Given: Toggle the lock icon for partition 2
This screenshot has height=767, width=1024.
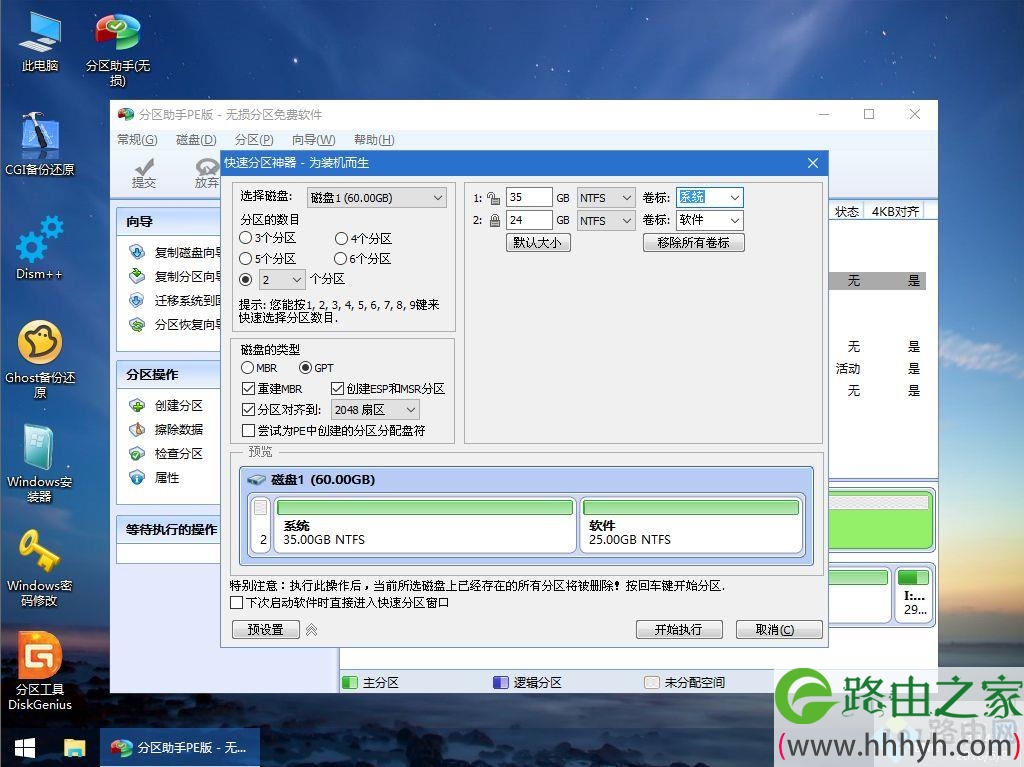Looking at the screenshot, I should (494, 220).
